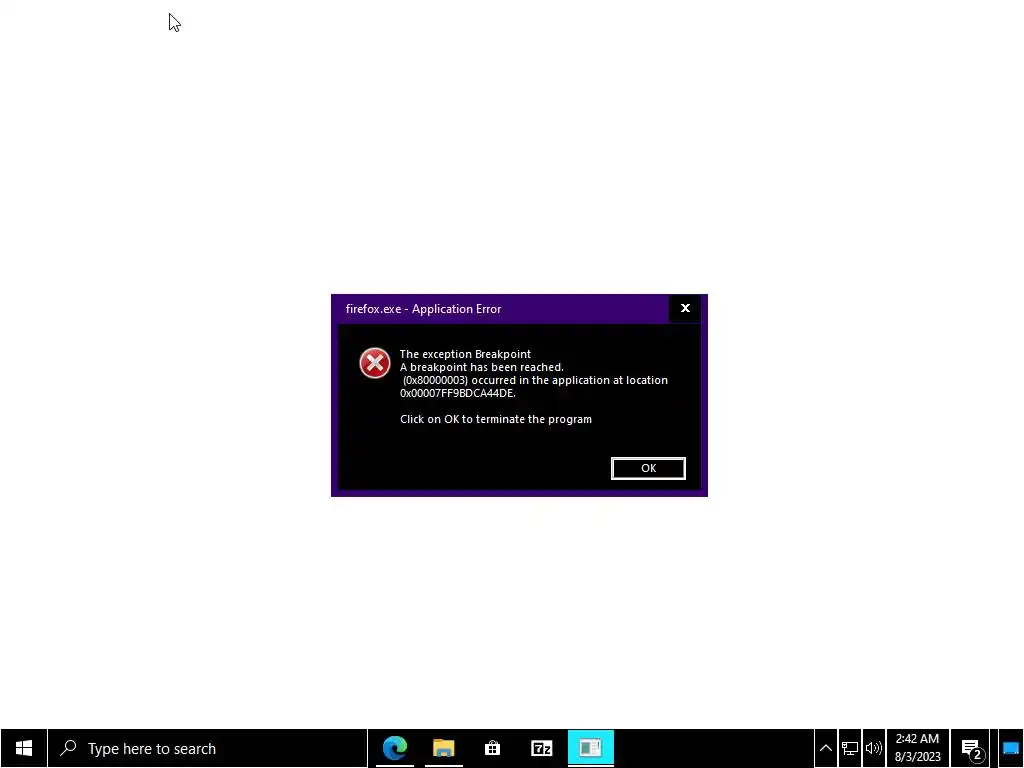Screen dimensions: 1024x768
Task: Open the clock showing 2:42 AM 8/3/2023
Action: coord(918,748)
